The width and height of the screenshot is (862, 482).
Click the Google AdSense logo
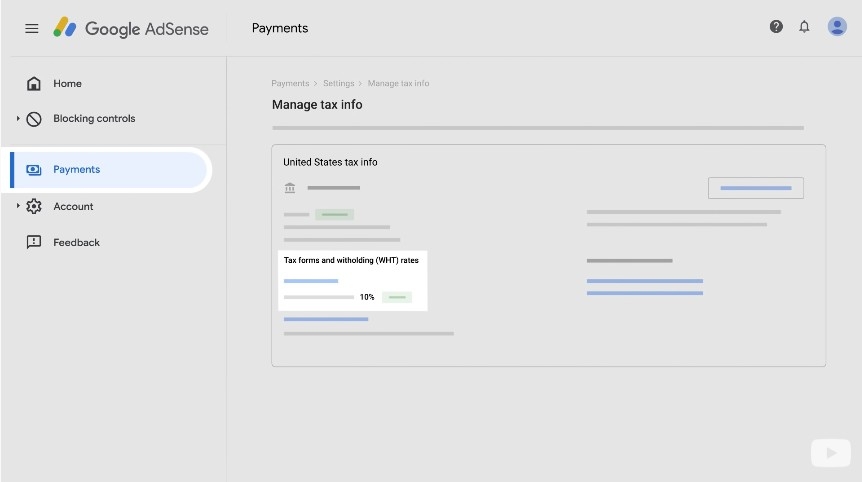(x=131, y=28)
